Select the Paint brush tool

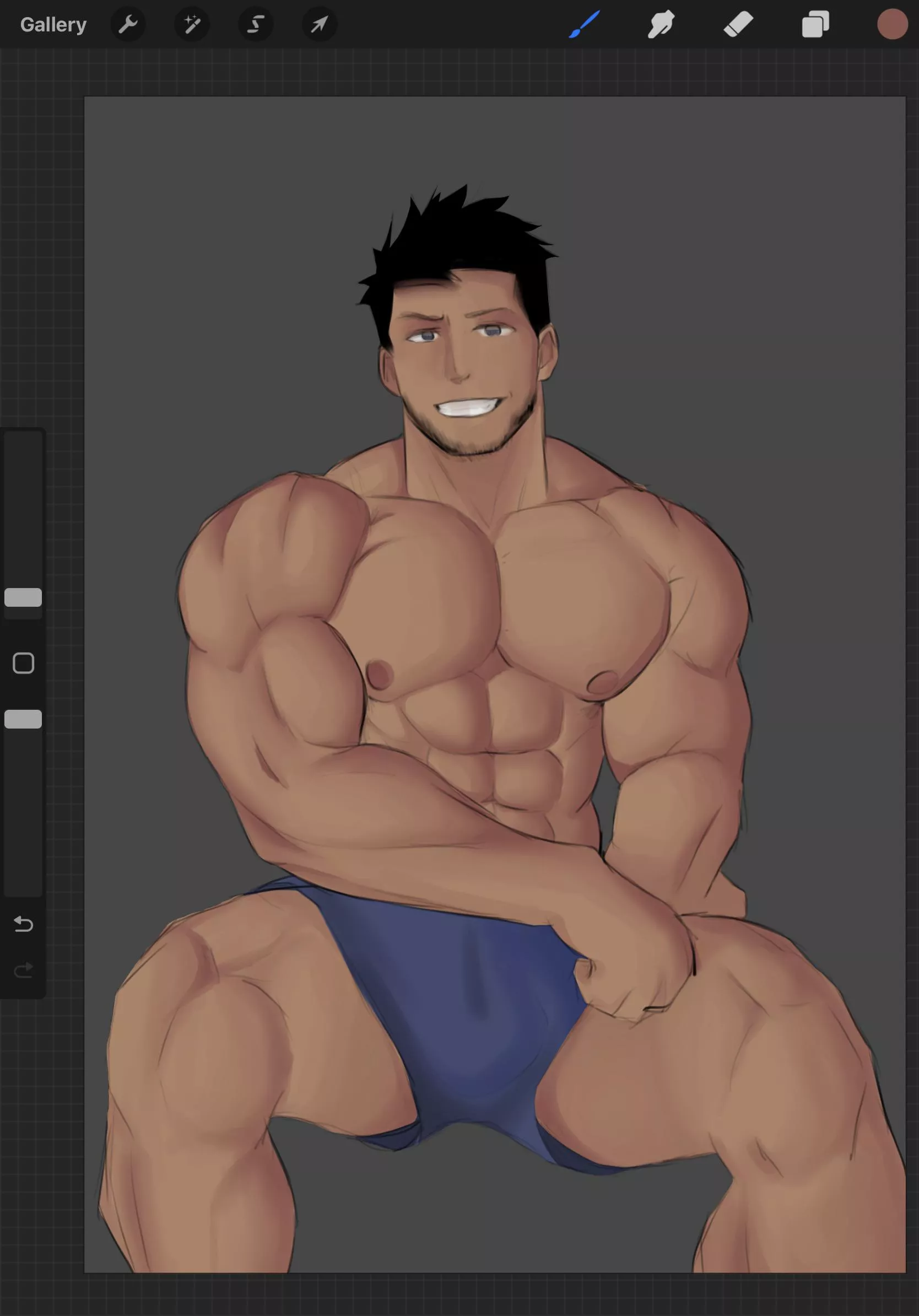click(x=584, y=25)
